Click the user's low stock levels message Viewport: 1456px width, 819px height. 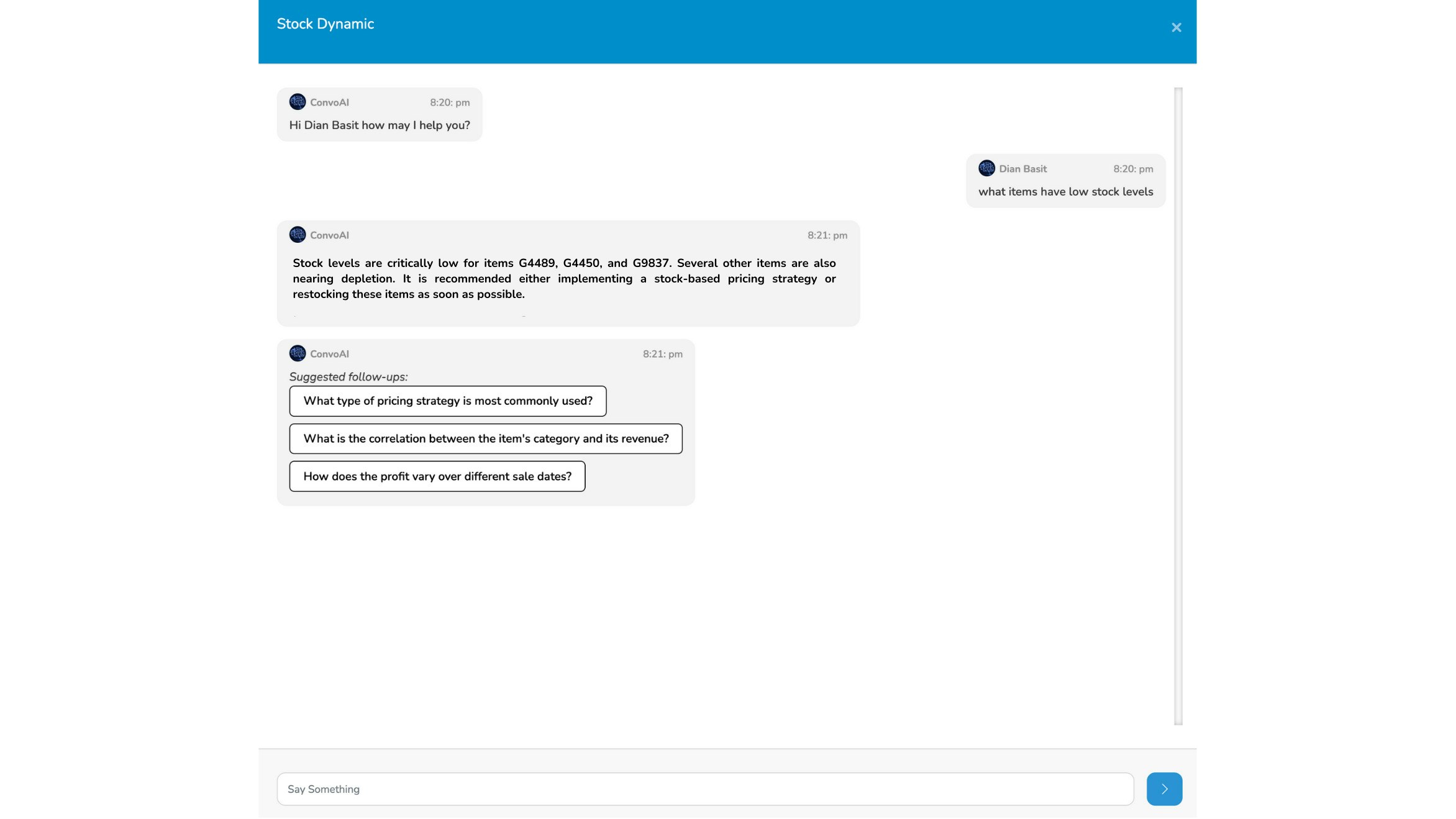1065,192
